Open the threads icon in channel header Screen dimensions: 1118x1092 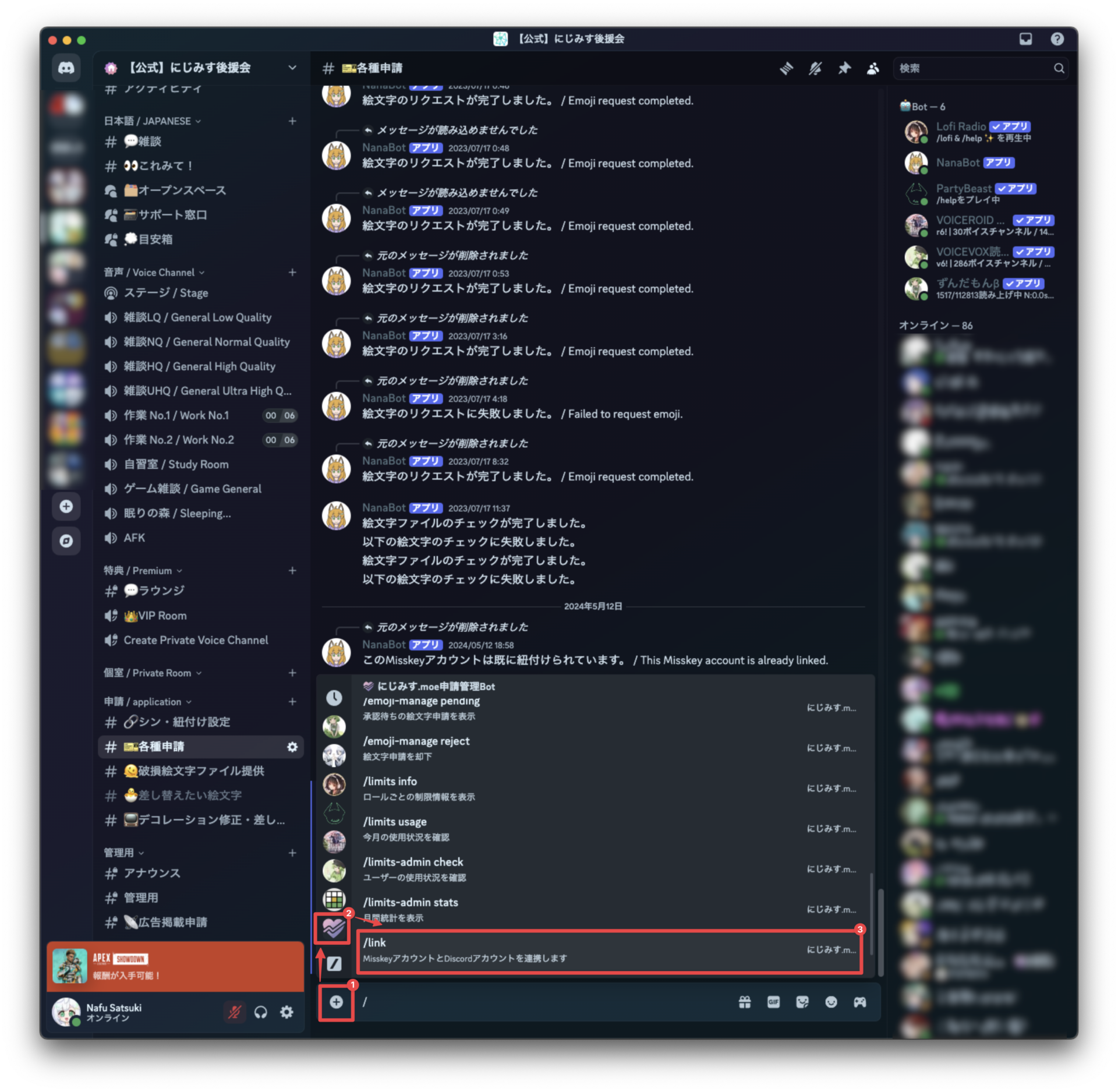(x=786, y=69)
